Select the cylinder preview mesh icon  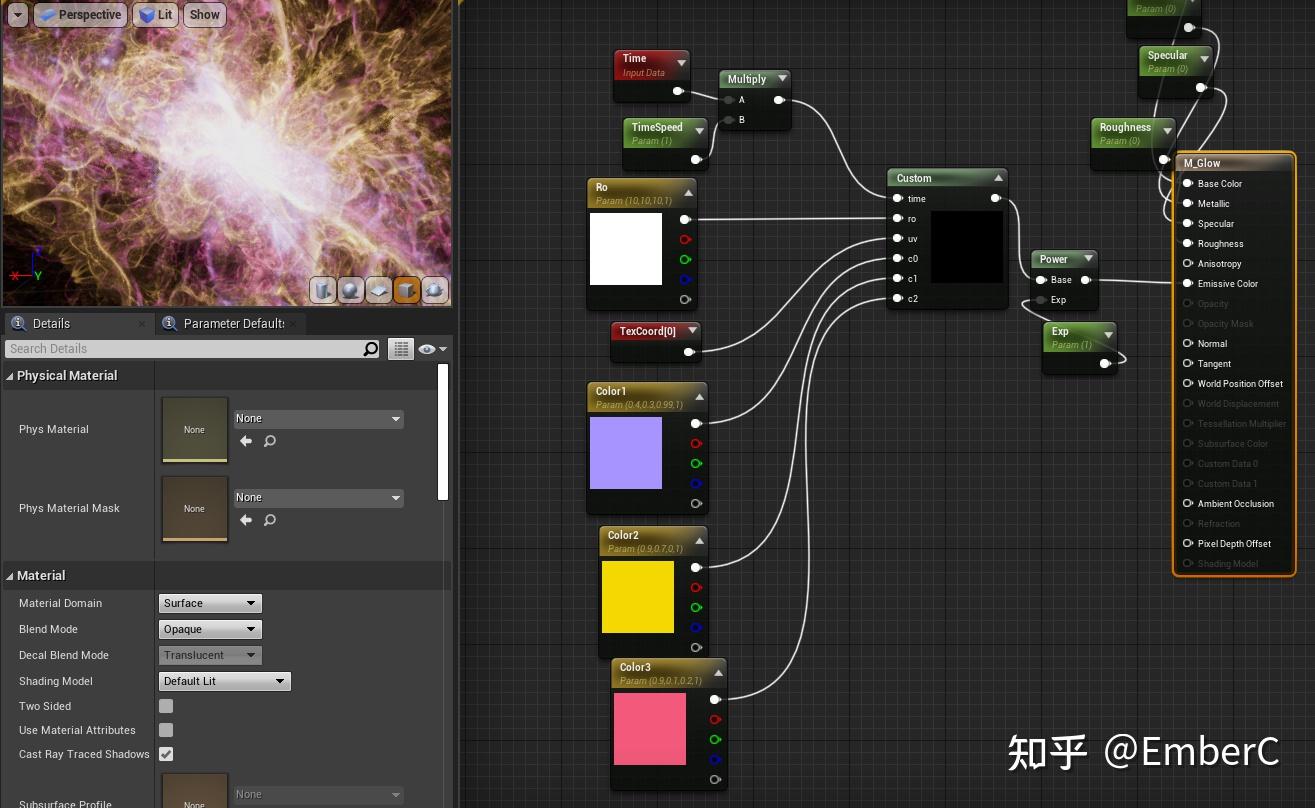coord(323,290)
